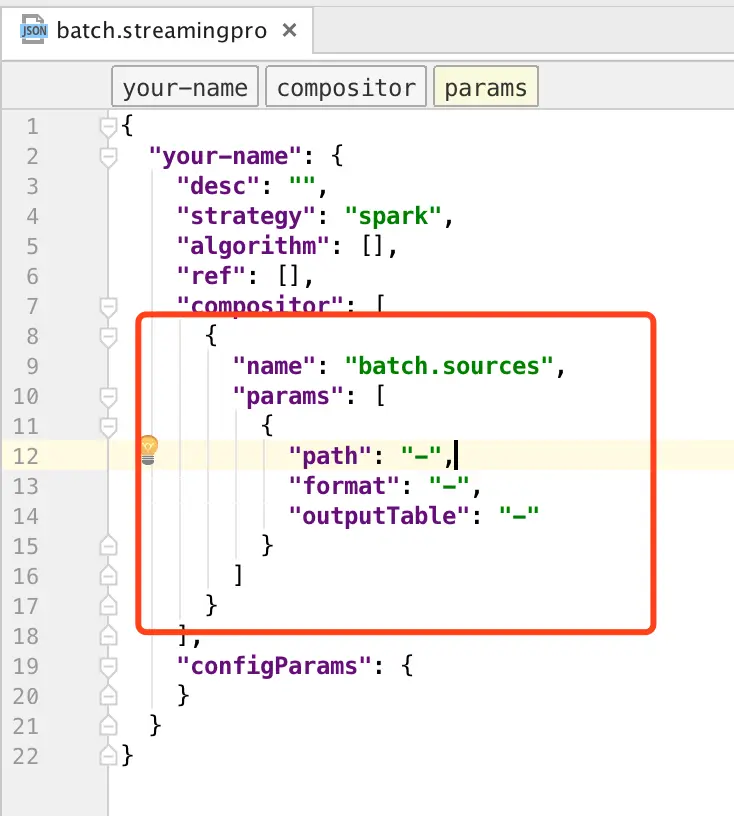Screen dimensions: 734x816
Task: Click the "name" key on line 9
Action: click(274, 366)
